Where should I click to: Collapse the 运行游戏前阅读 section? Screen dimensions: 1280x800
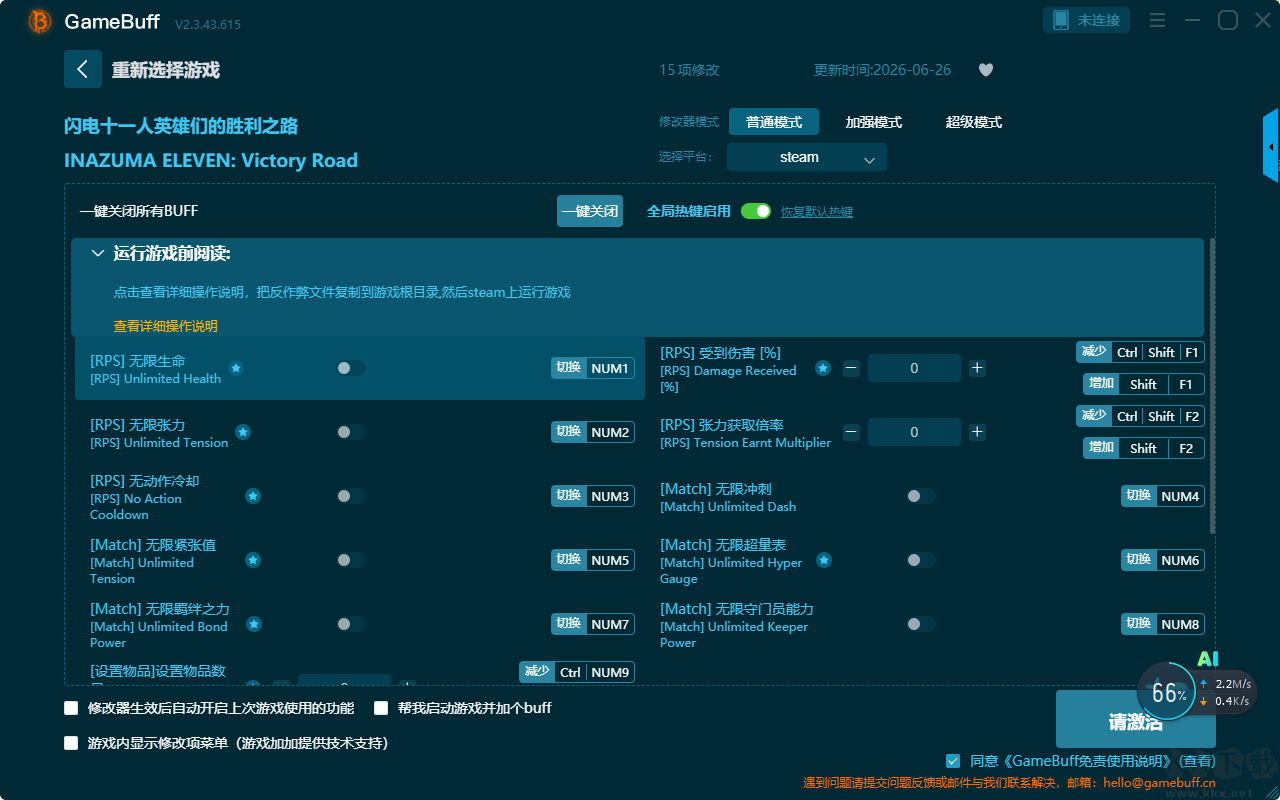pos(98,254)
